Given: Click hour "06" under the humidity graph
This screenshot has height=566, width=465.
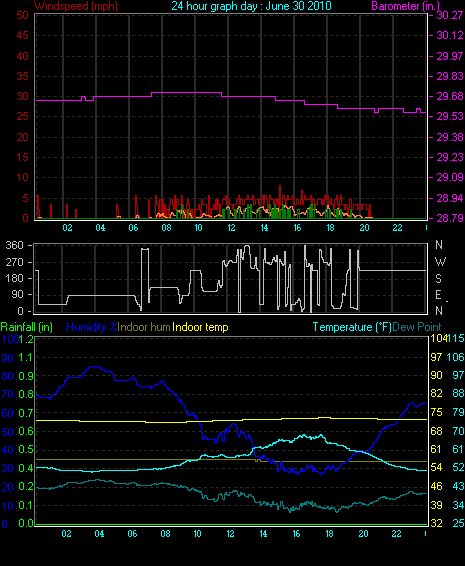Looking at the screenshot, I should pos(132,534).
